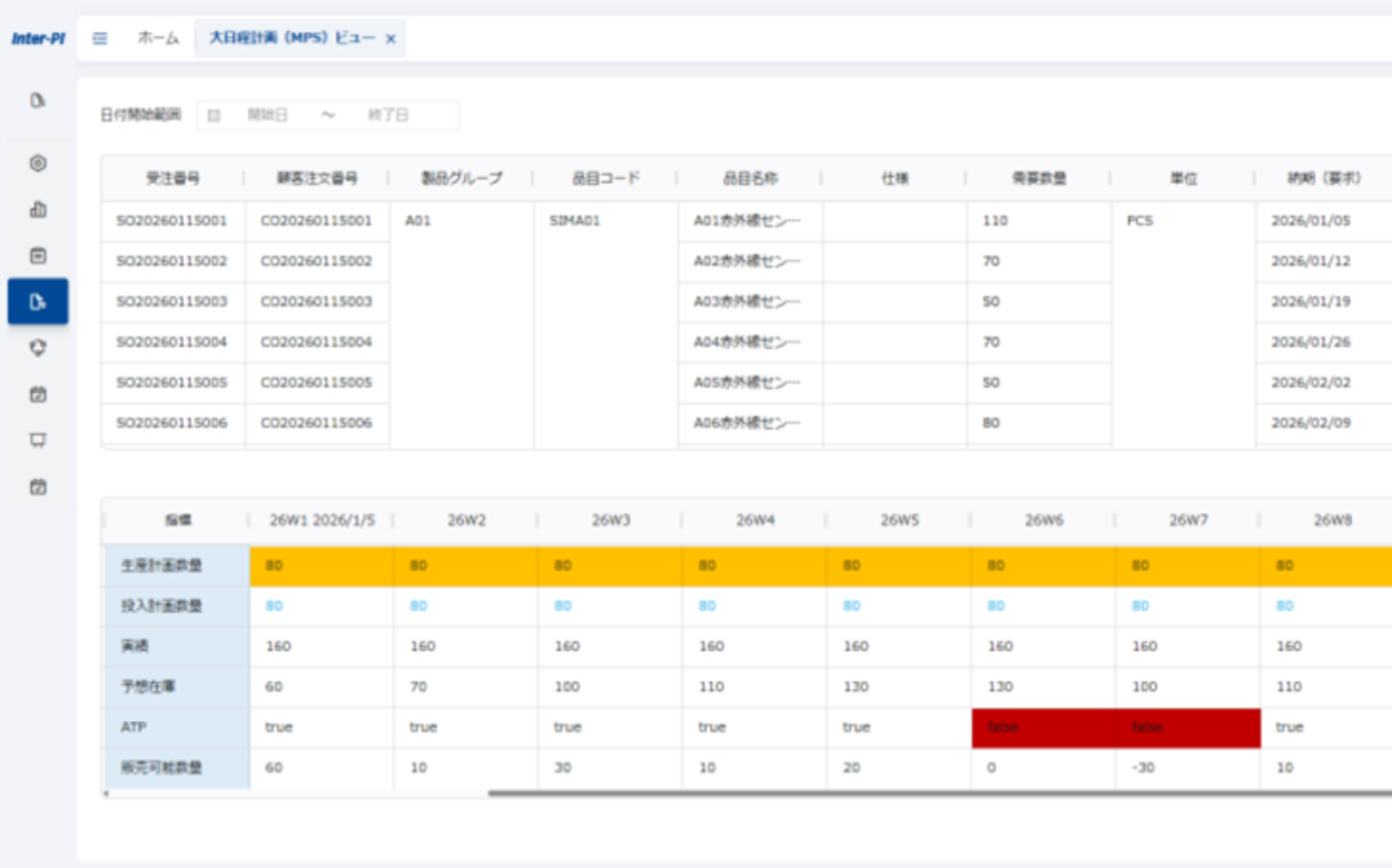Viewport: 1392px width, 868px height.
Task: Click the Inter-PI logo
Action: (x=38, y=39)
